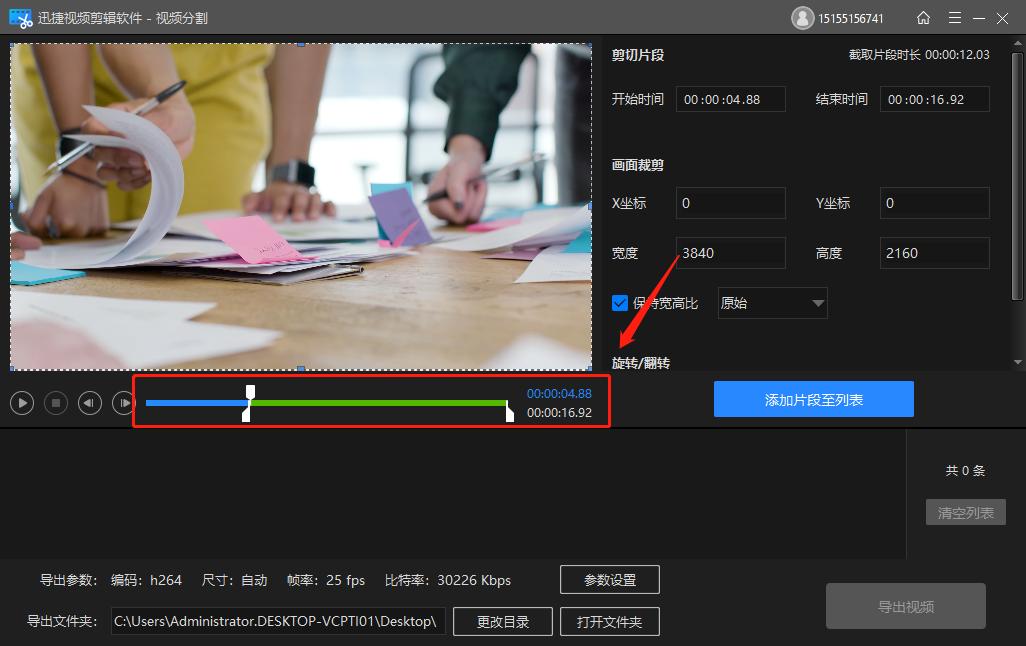Click the 添加片段至列表 button
The image size is (1026, 646).
click(x=813, y=399)
